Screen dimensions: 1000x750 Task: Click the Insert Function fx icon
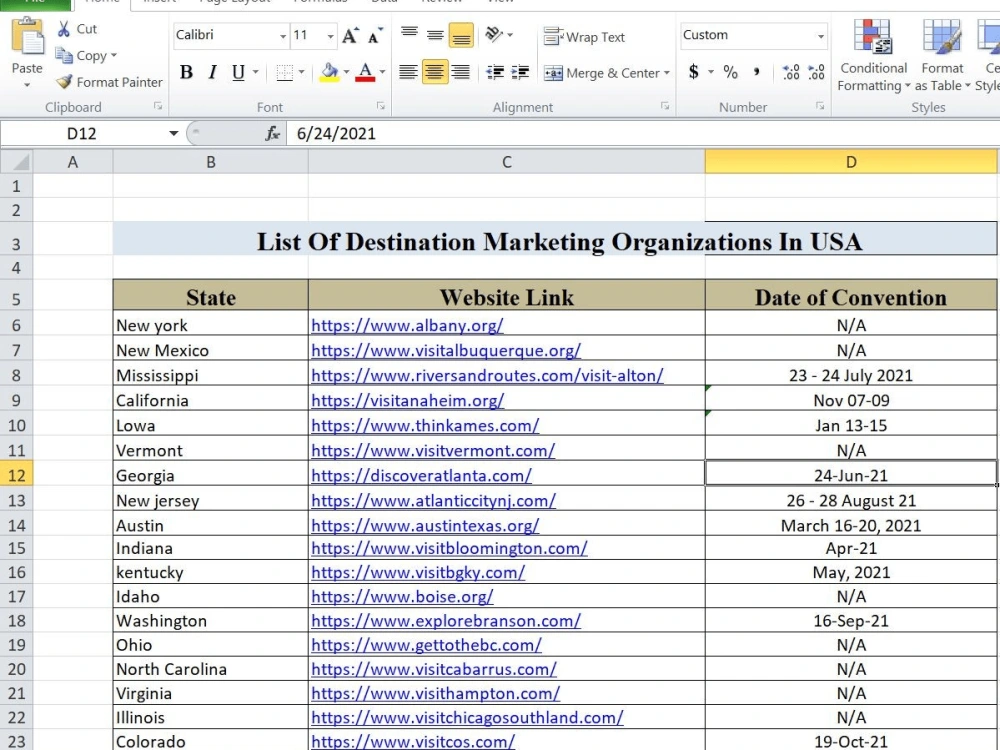coord(272,133)
